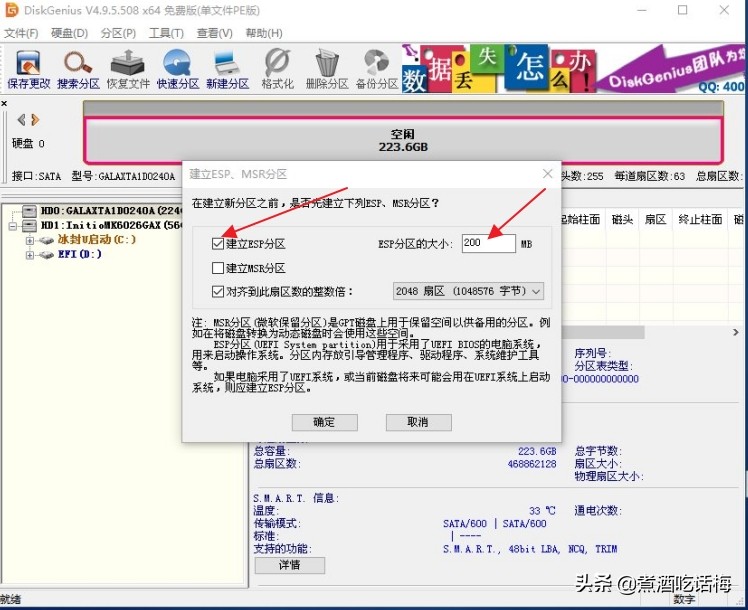Open the 文件(F) menu

pyautogui.click(x=21, y=33)
